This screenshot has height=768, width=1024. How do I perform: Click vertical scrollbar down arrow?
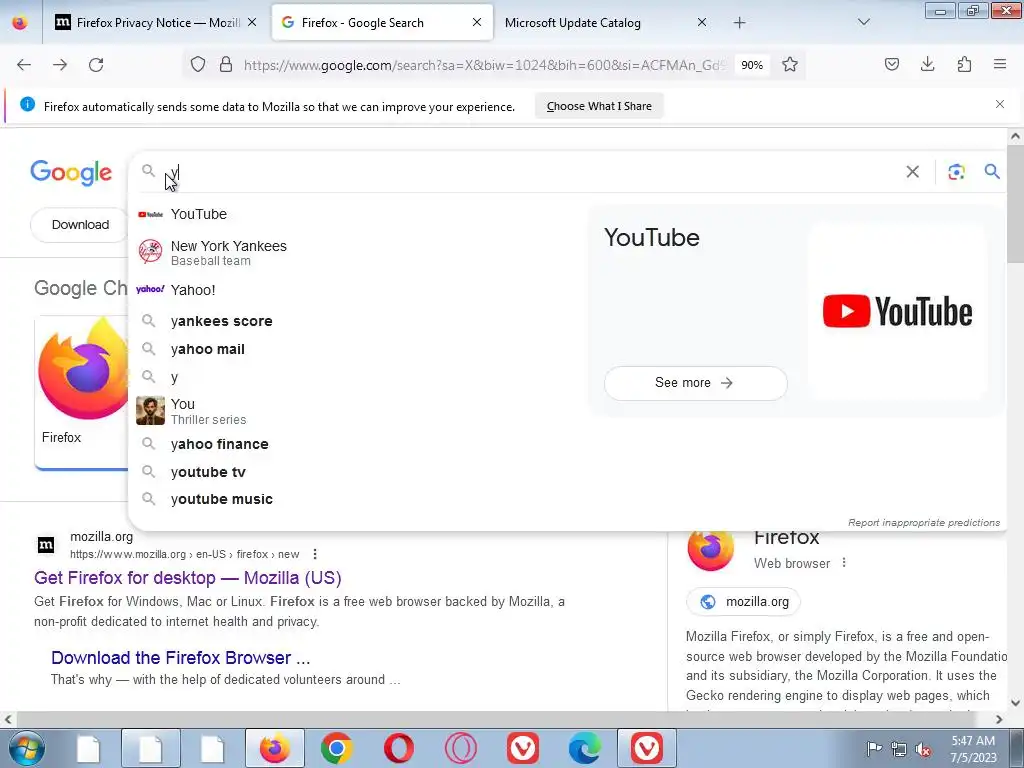tap(1016, 703)
